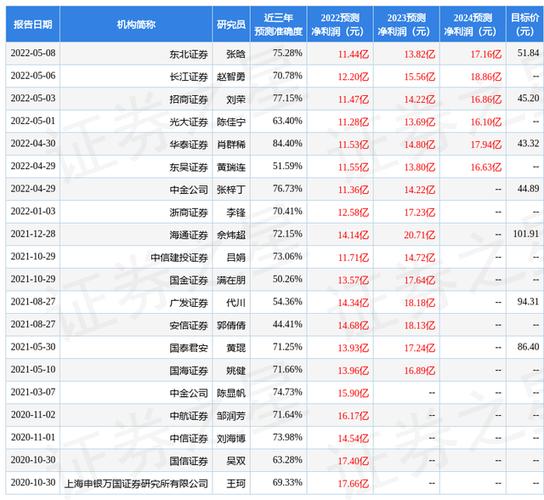Click the 研究员 column header

231,24
